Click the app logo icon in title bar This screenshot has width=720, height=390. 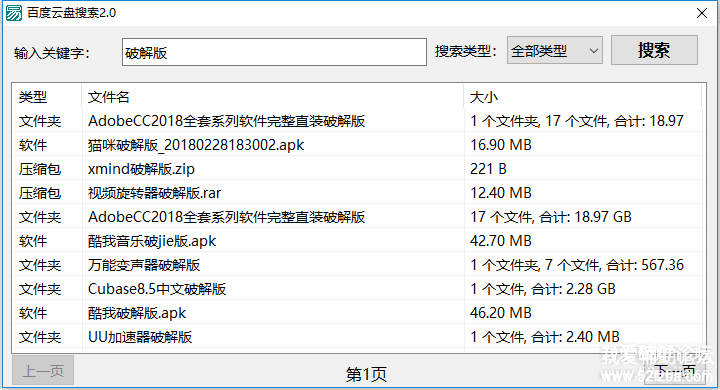[x=14, y=13]
